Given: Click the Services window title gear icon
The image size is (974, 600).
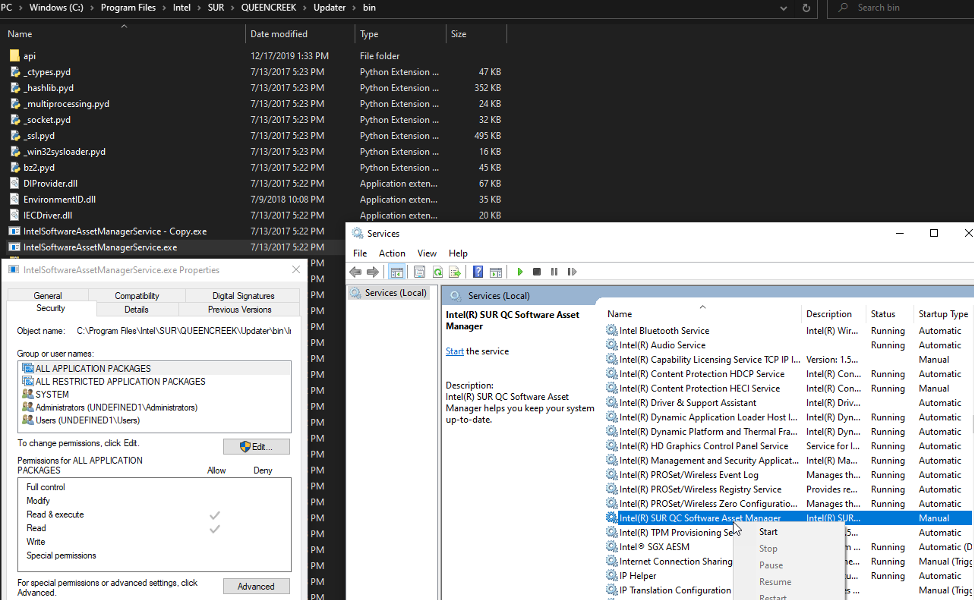Looking at the screenshot, I should [357, 234].
